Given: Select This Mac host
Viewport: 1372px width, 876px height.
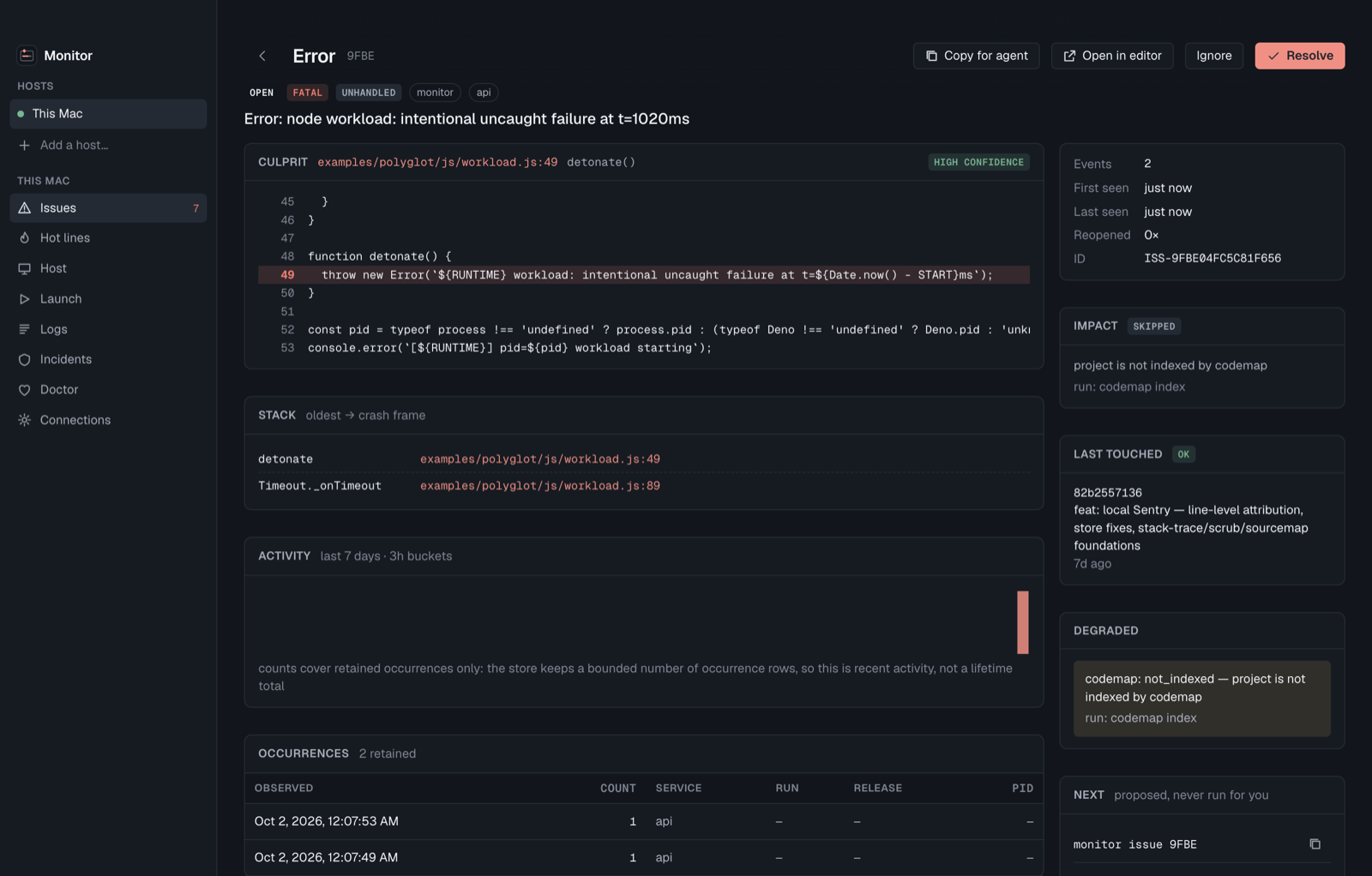Looking at the screenshot, I should pyautogui.click(x=108, y=114).
